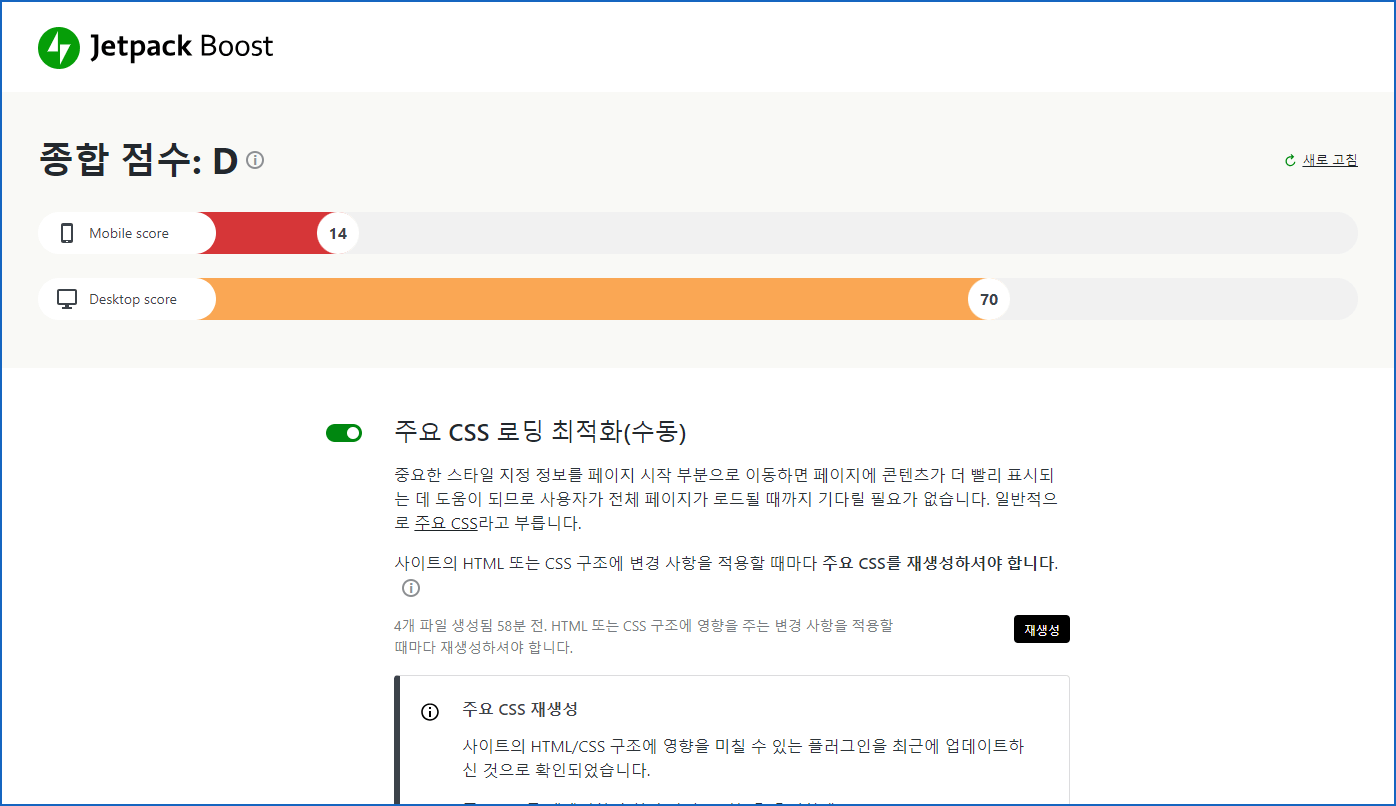Select the Jetpack Boost wordmark in the header

[x=180, y=46]
